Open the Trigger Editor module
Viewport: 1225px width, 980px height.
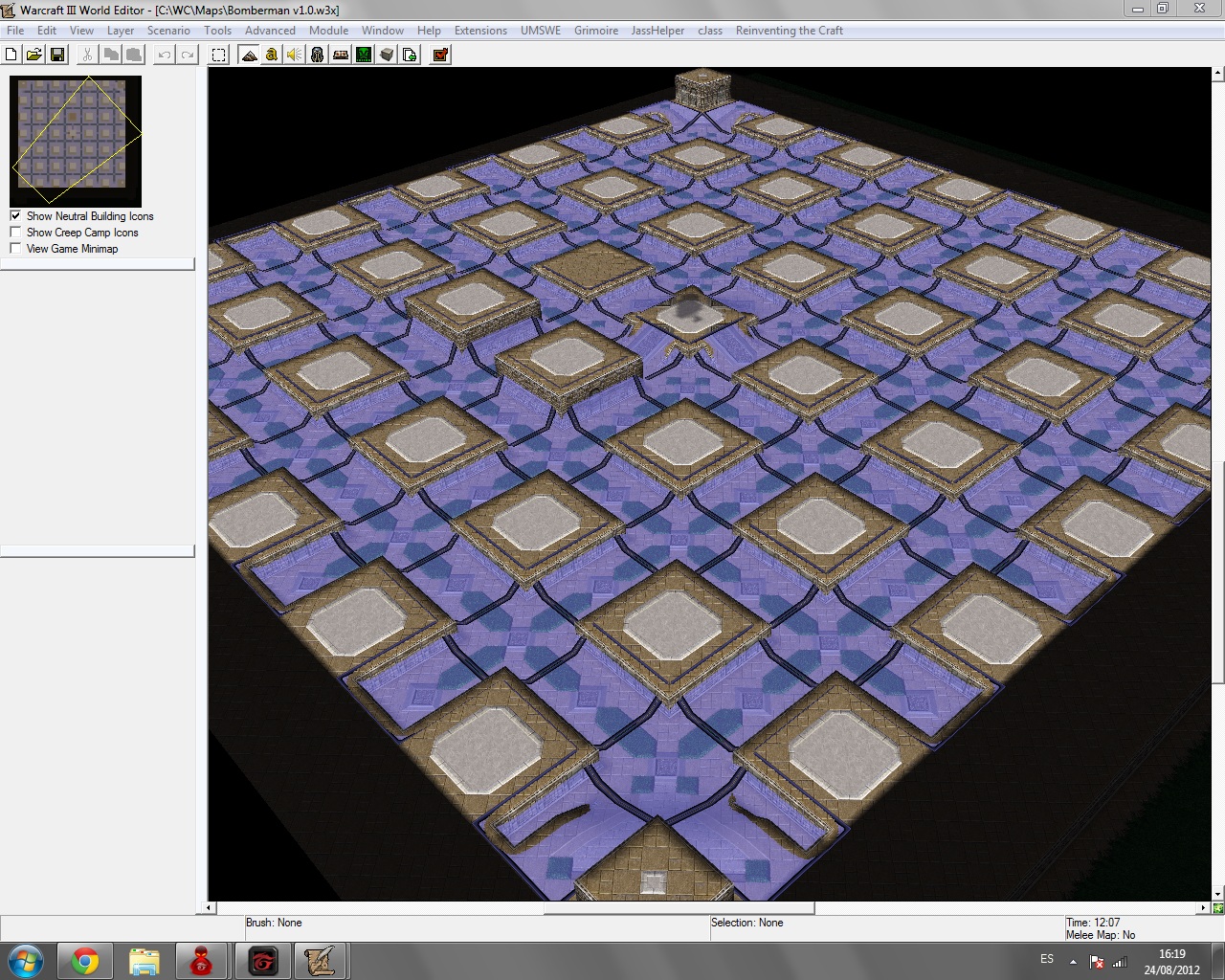[x=272, y=55]
